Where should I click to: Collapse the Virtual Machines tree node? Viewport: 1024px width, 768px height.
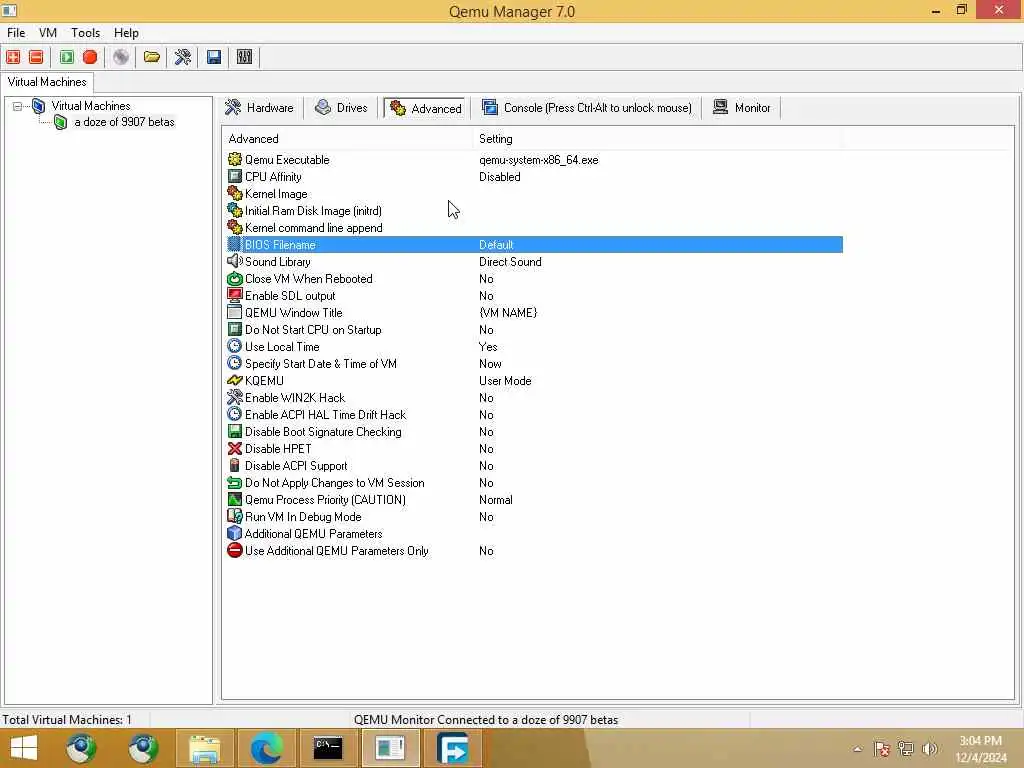17,106
